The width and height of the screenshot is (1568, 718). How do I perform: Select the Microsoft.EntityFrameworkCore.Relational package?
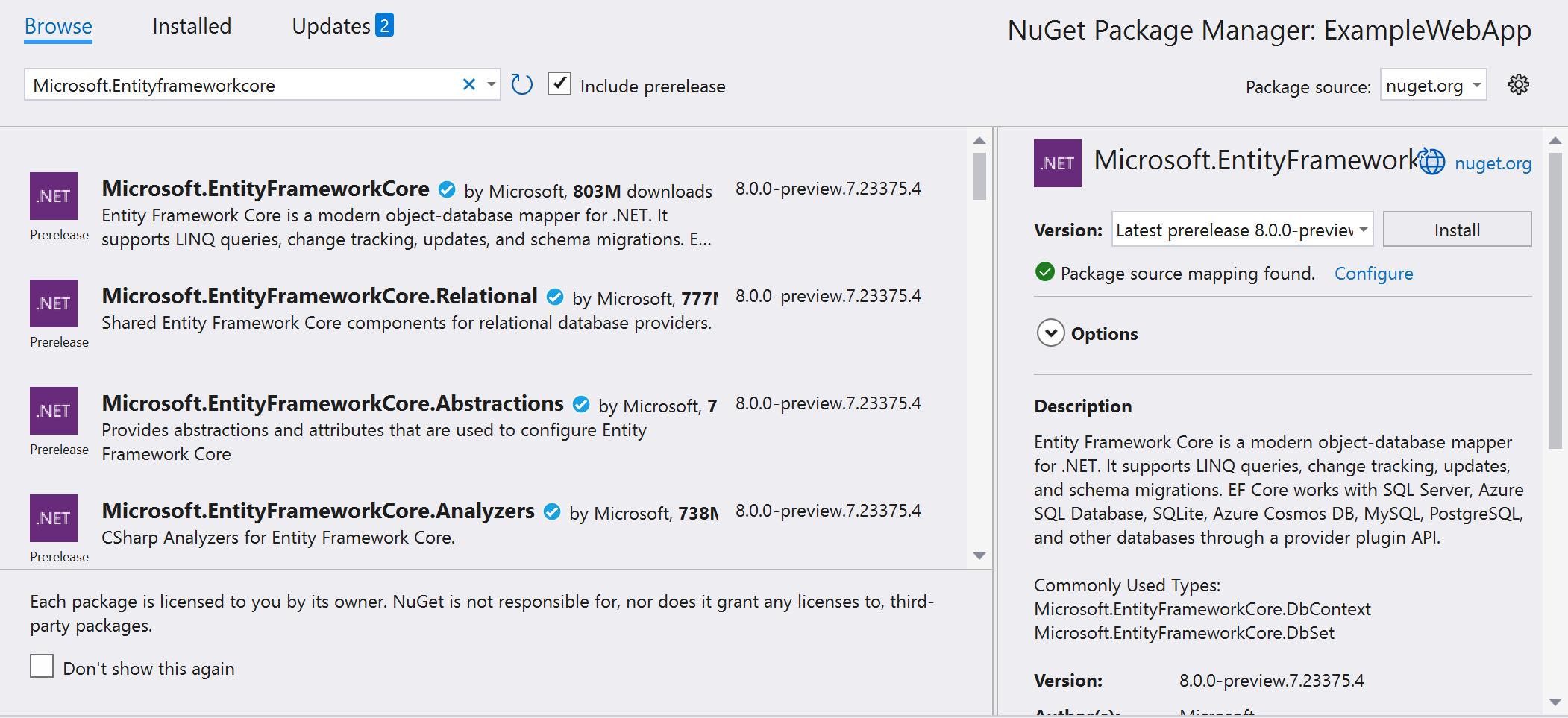(319, 296)
